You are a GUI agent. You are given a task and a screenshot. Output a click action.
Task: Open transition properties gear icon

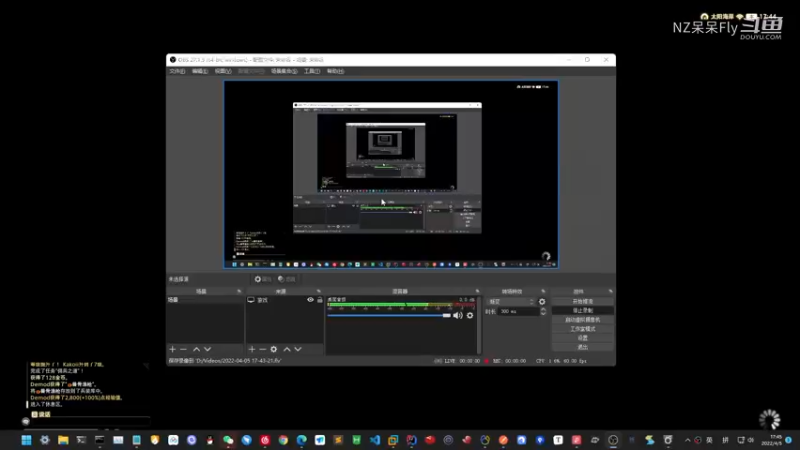pos(542,302)
